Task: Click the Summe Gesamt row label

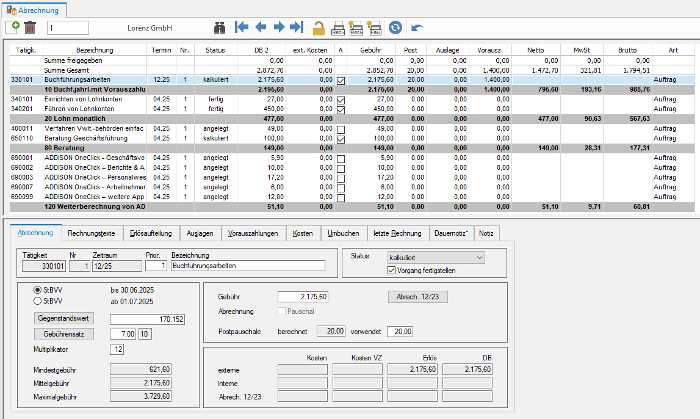Action: click(67, 70)
